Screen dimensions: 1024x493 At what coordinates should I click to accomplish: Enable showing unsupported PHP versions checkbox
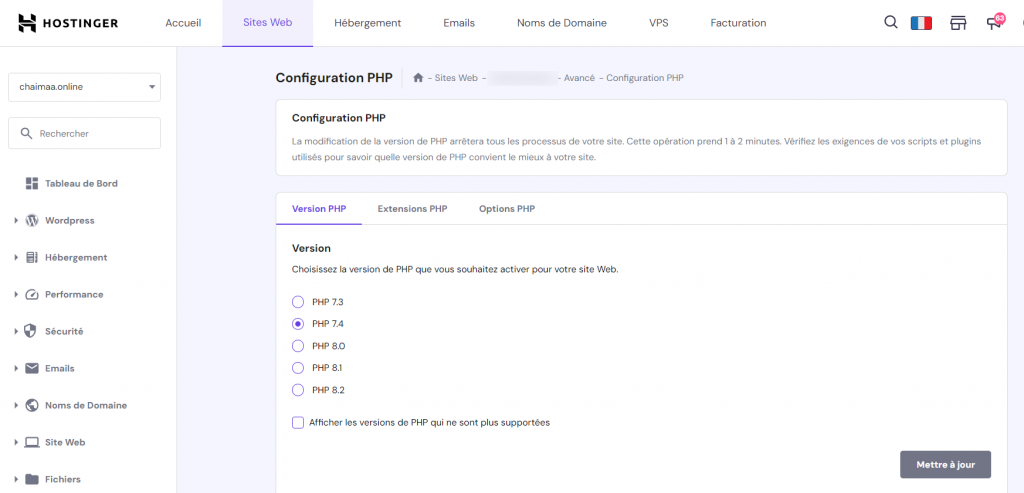pos(298,422)
